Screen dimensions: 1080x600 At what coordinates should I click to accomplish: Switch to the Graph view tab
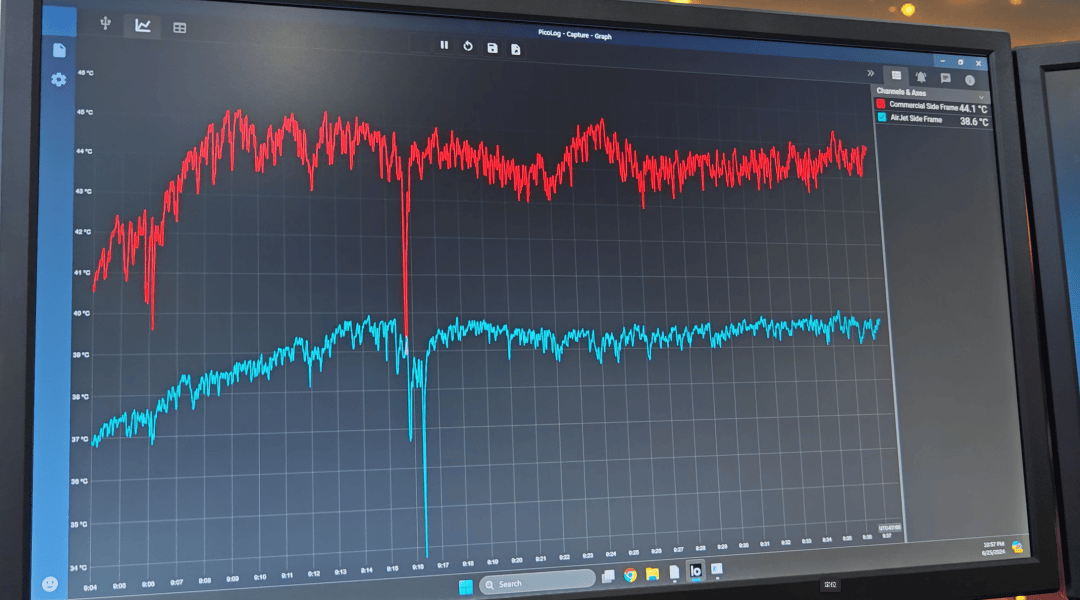(x=143, y=25)
